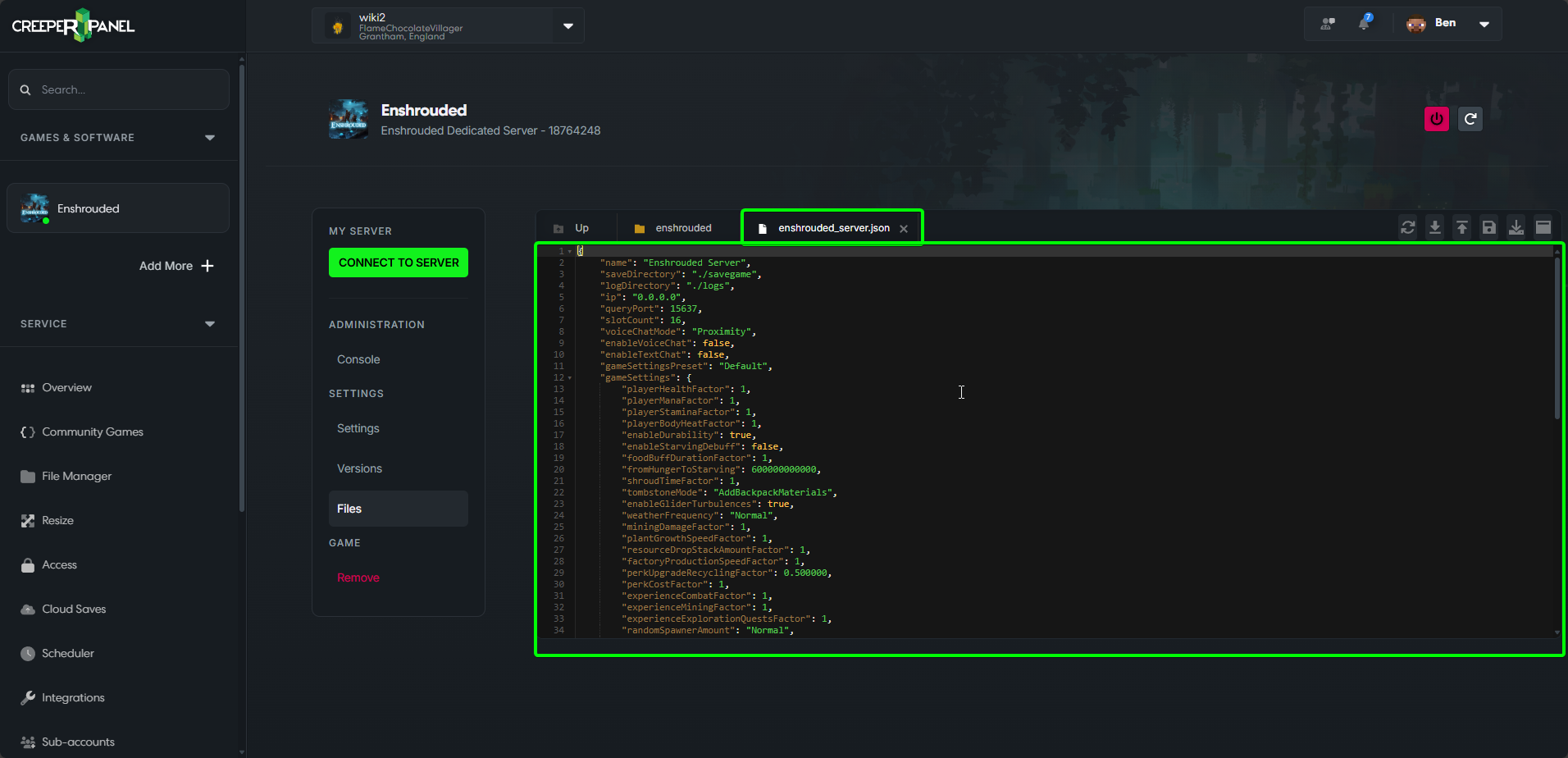This screenshot has width=1568, height=758.
Task: Open Access in the sidebar
Action: tap(48, 564)
